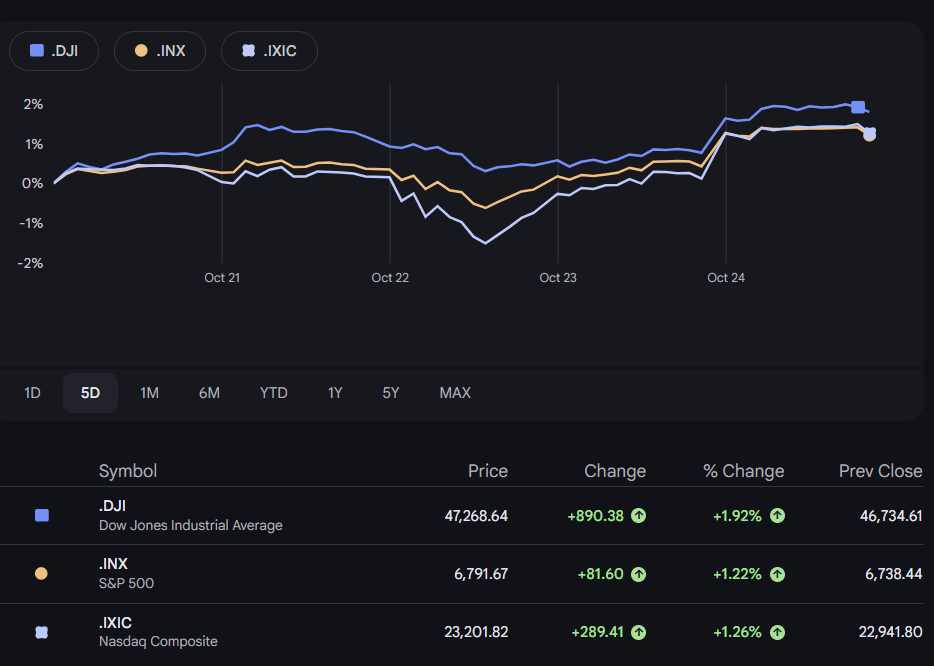Choose the 1Y time range

coord(335,393)
